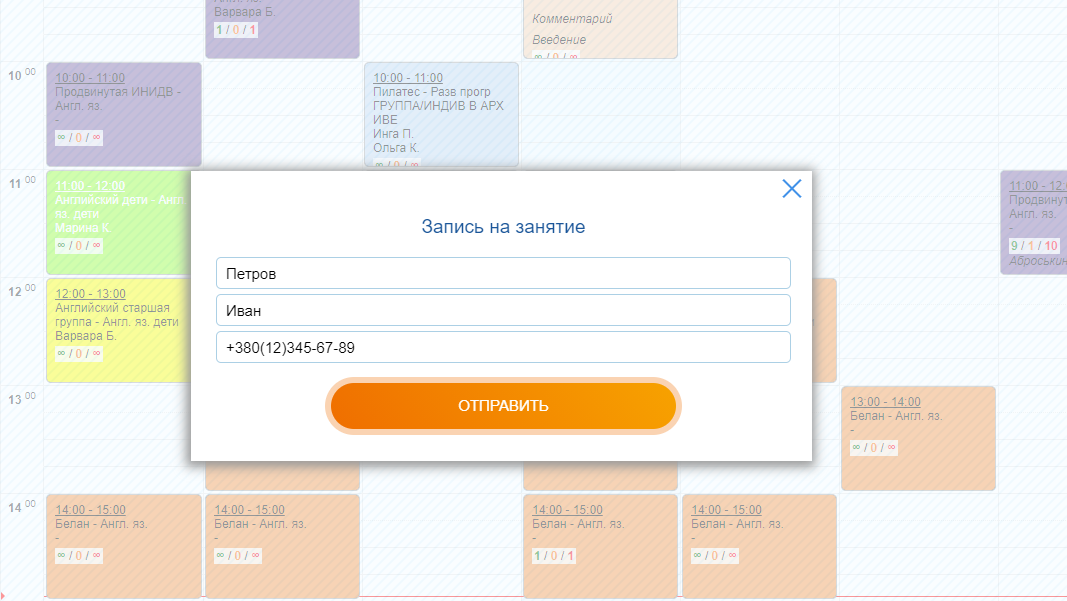The image size is (1067, 601).
Task: Open the purple Продвинутая event at right edge
Action: (x=1035, y=222)
